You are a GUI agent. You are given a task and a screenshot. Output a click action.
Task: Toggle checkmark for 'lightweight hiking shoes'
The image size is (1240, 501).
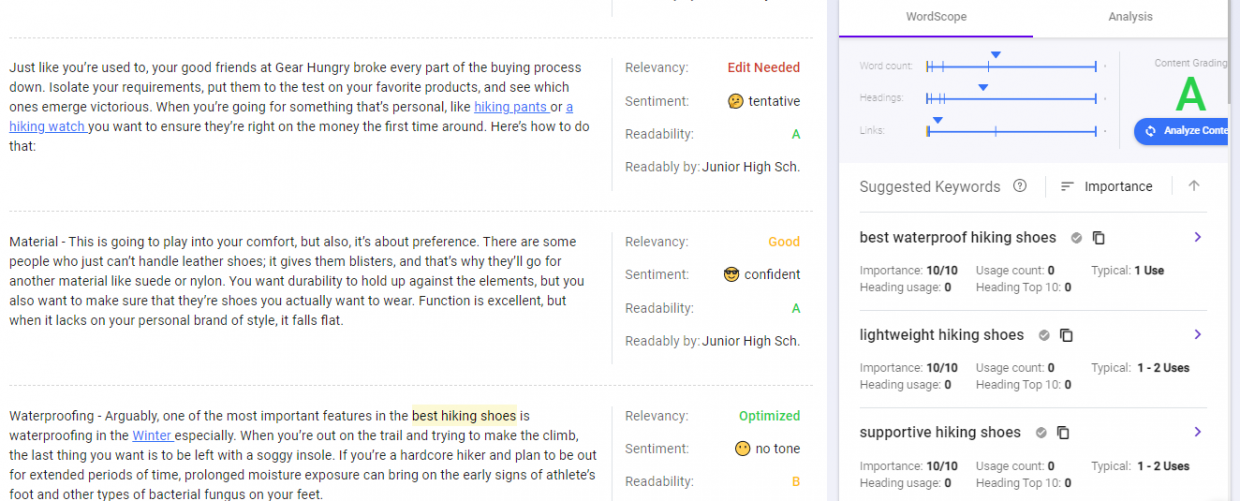(1044, 335)
